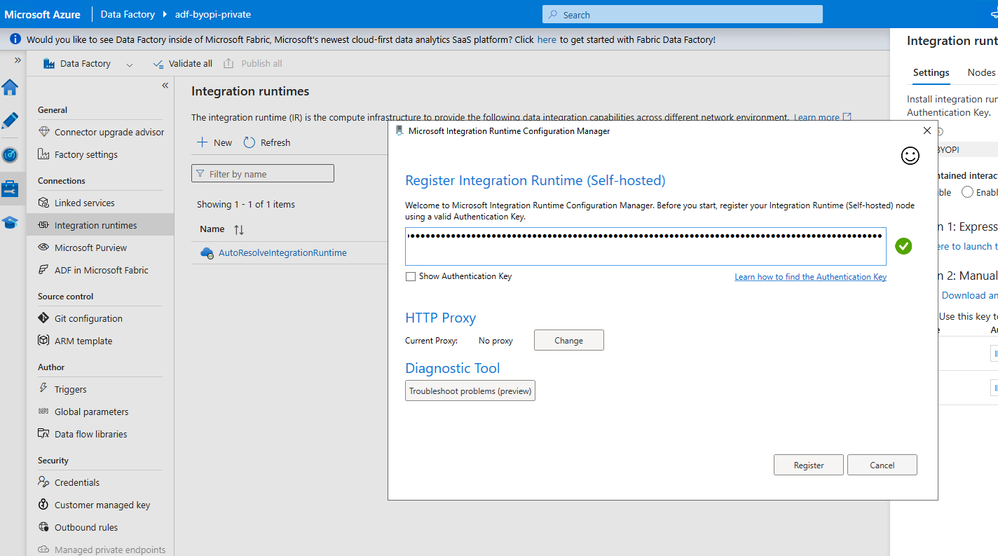Click Troubleshoot problems (preview) button

(x=470, y=391)
